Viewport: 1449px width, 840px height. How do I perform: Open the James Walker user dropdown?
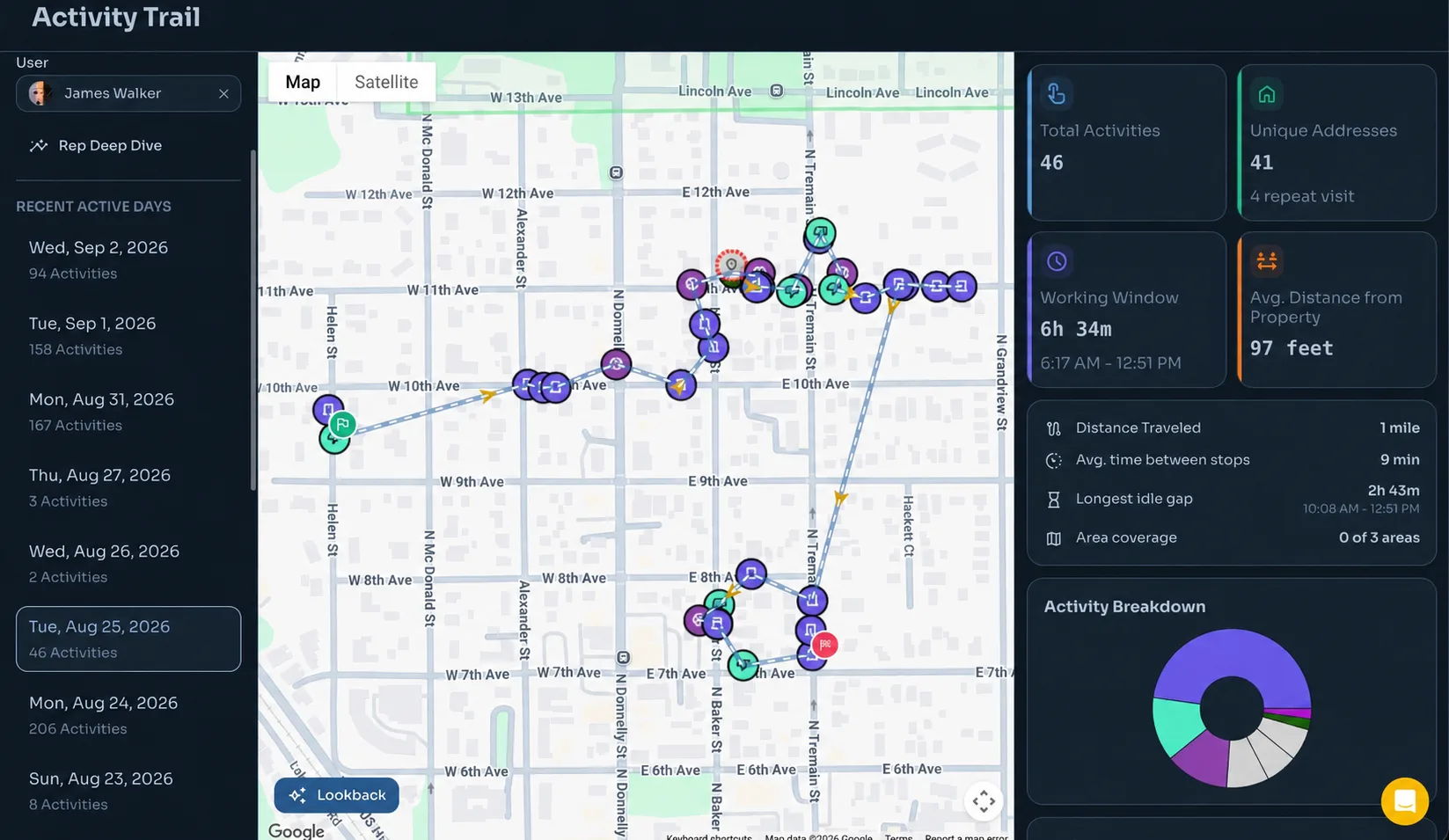[128, 93]
